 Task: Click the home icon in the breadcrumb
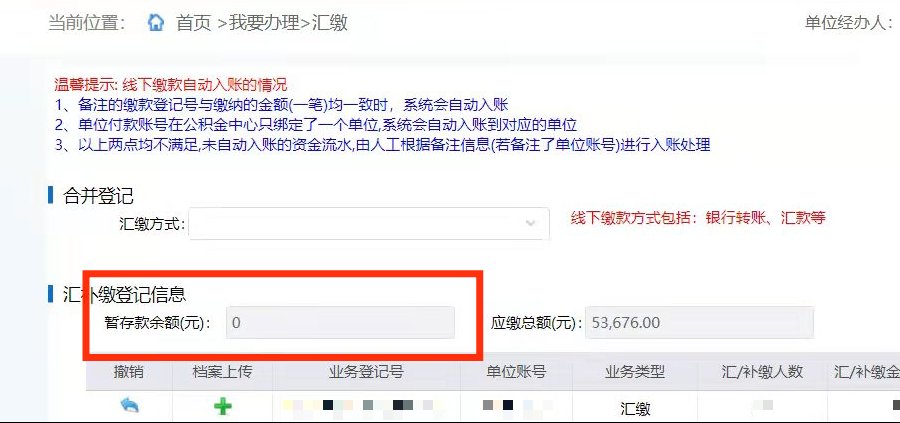[156, 22]
